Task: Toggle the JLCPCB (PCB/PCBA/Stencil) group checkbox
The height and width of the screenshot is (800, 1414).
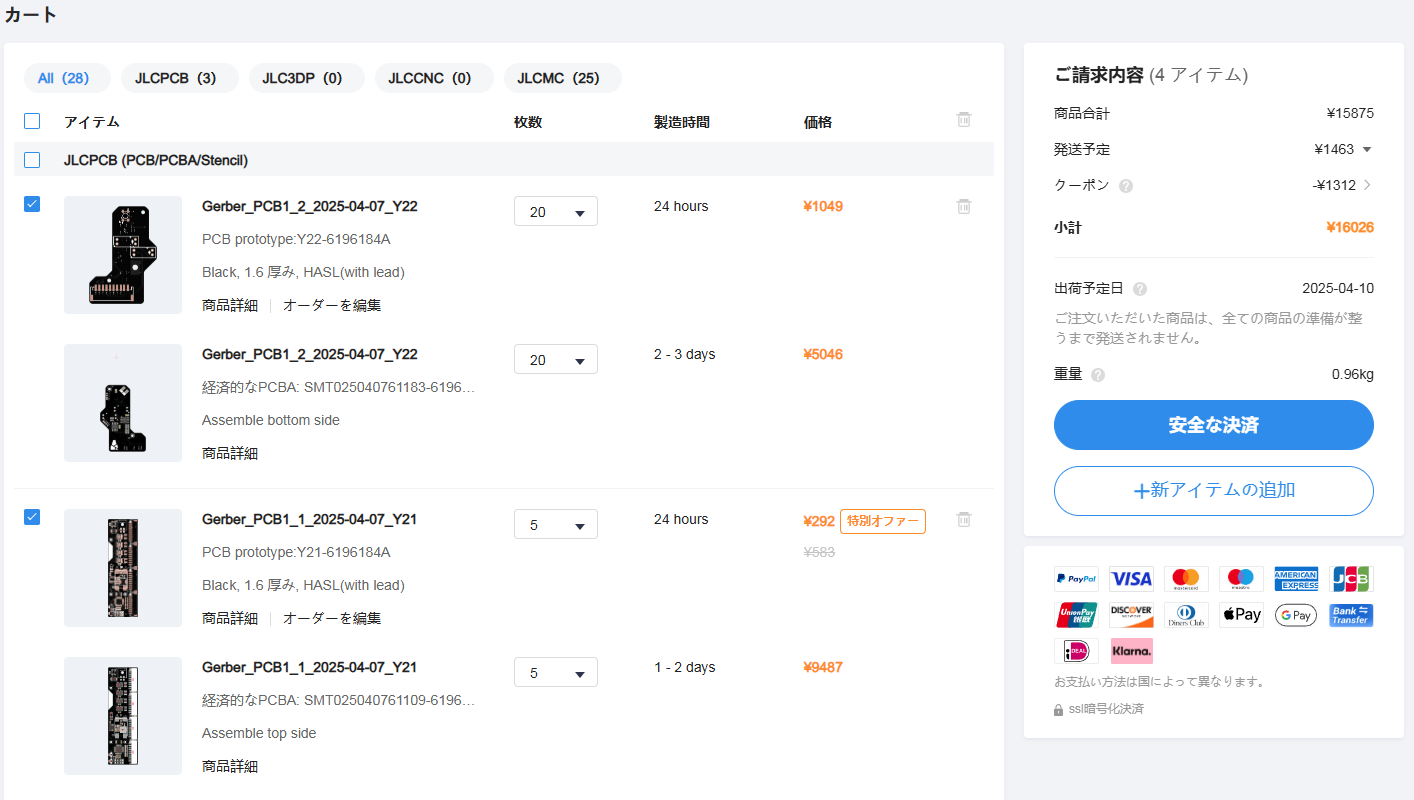Action: 32,160
